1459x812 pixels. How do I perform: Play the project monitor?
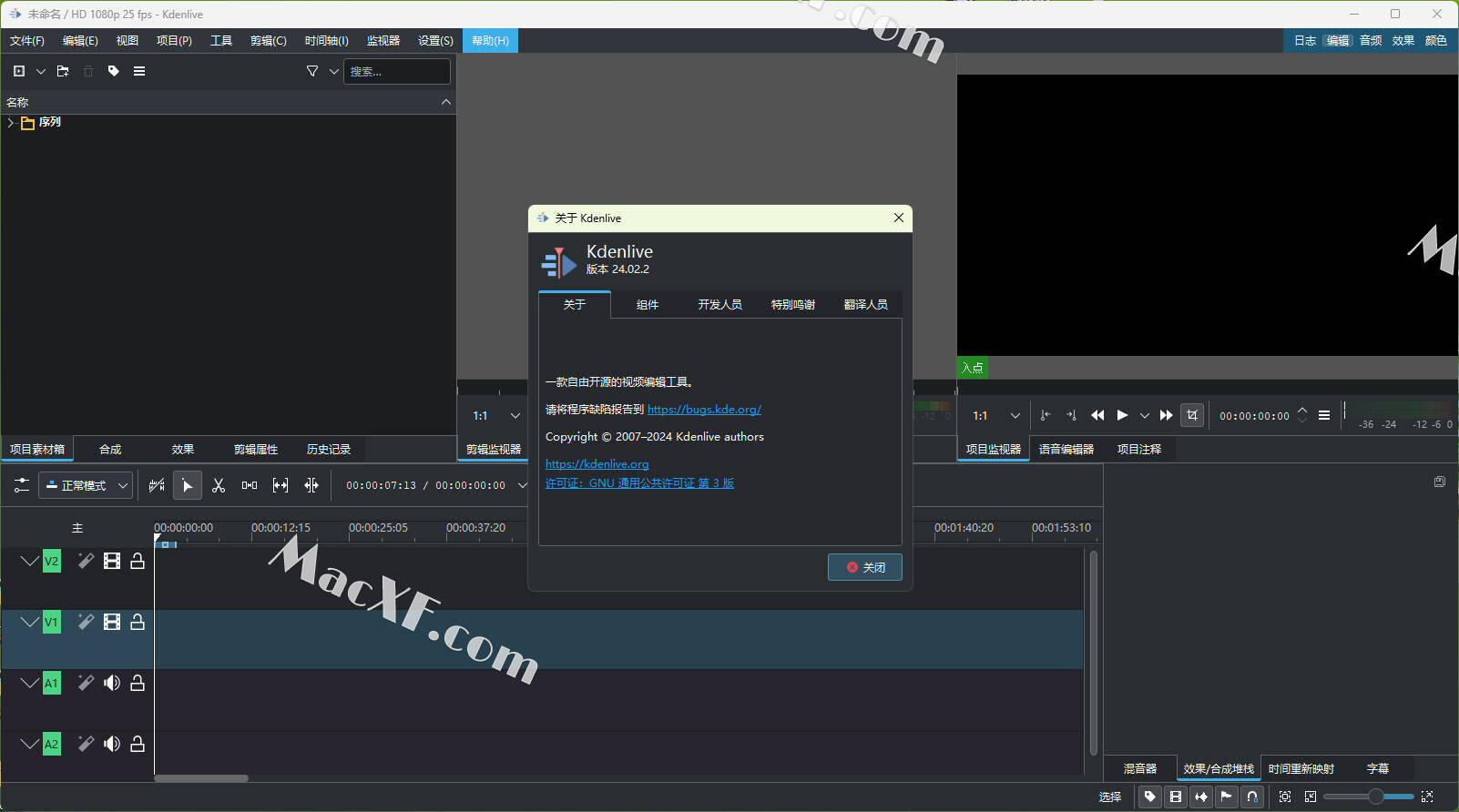pyautogui.click(x=1123, y=415)
